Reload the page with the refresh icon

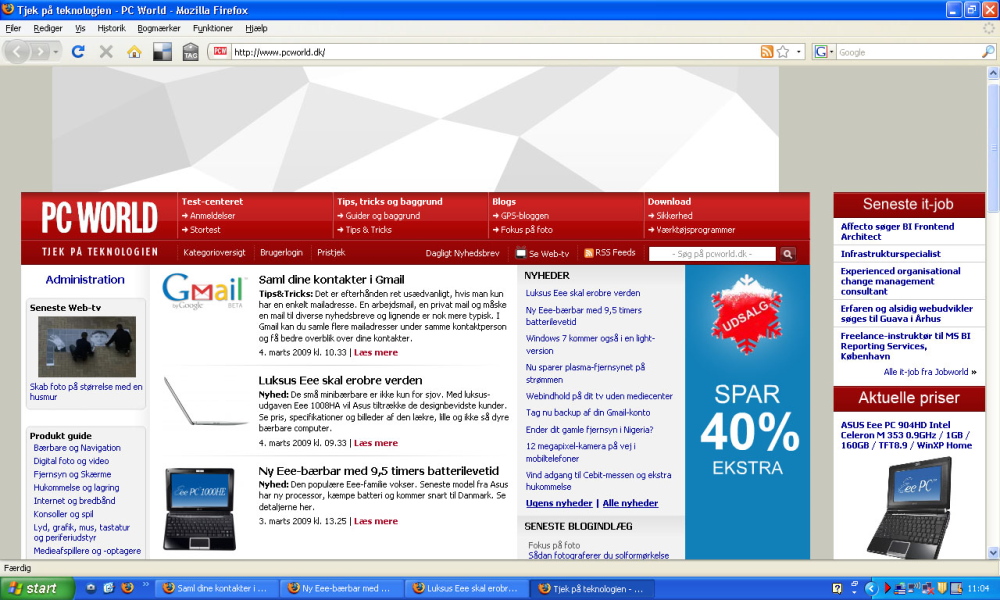(78, 52)
